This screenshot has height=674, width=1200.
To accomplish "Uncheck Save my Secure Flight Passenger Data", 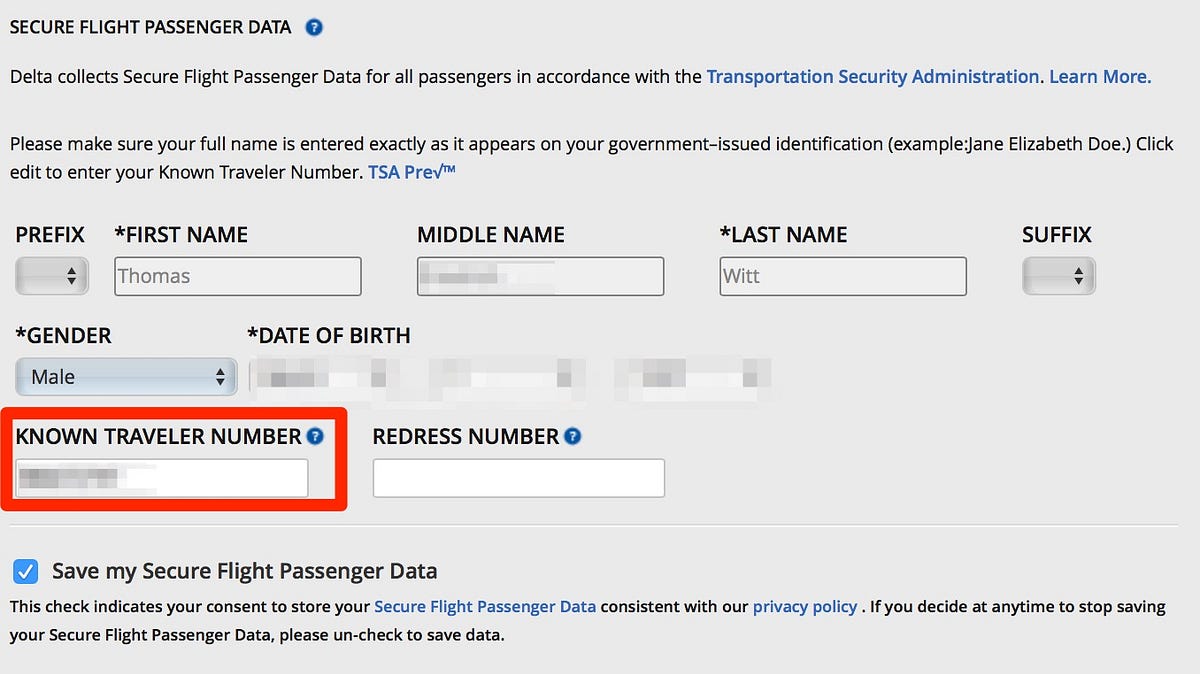I will (x=25, y=571).
